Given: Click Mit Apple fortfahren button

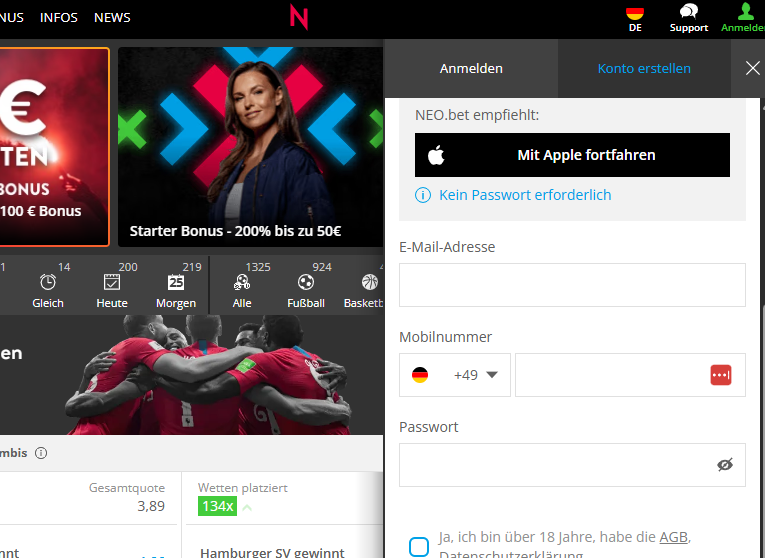Looking at the screenshot, I should [x=572, y=155].
